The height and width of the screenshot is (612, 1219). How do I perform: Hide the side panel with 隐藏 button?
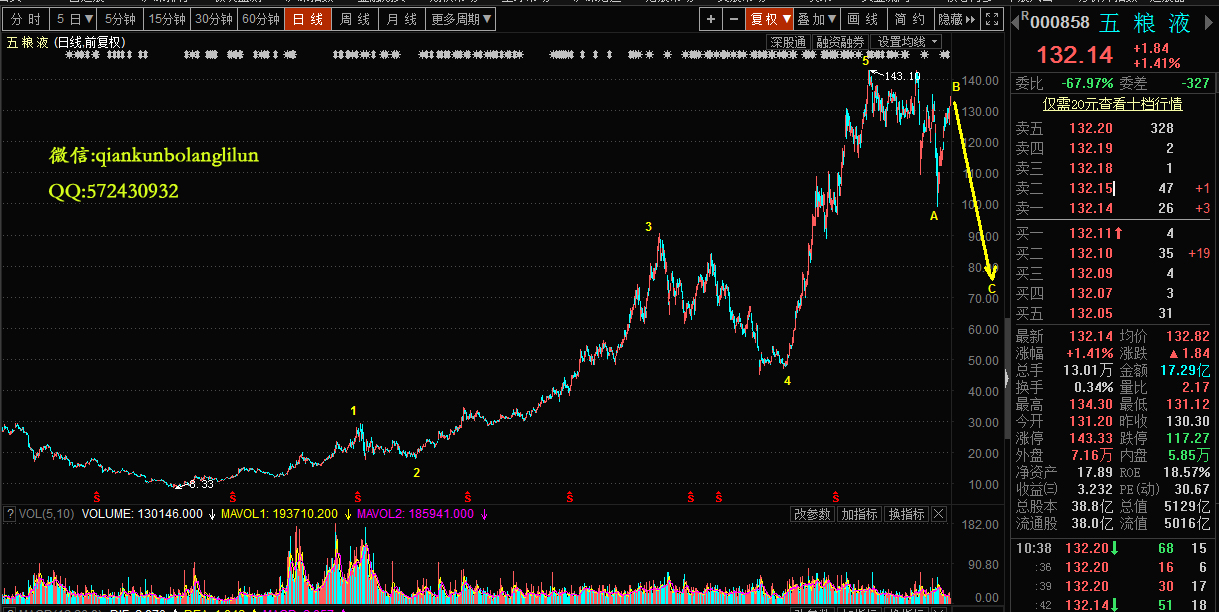pos(956,19)
